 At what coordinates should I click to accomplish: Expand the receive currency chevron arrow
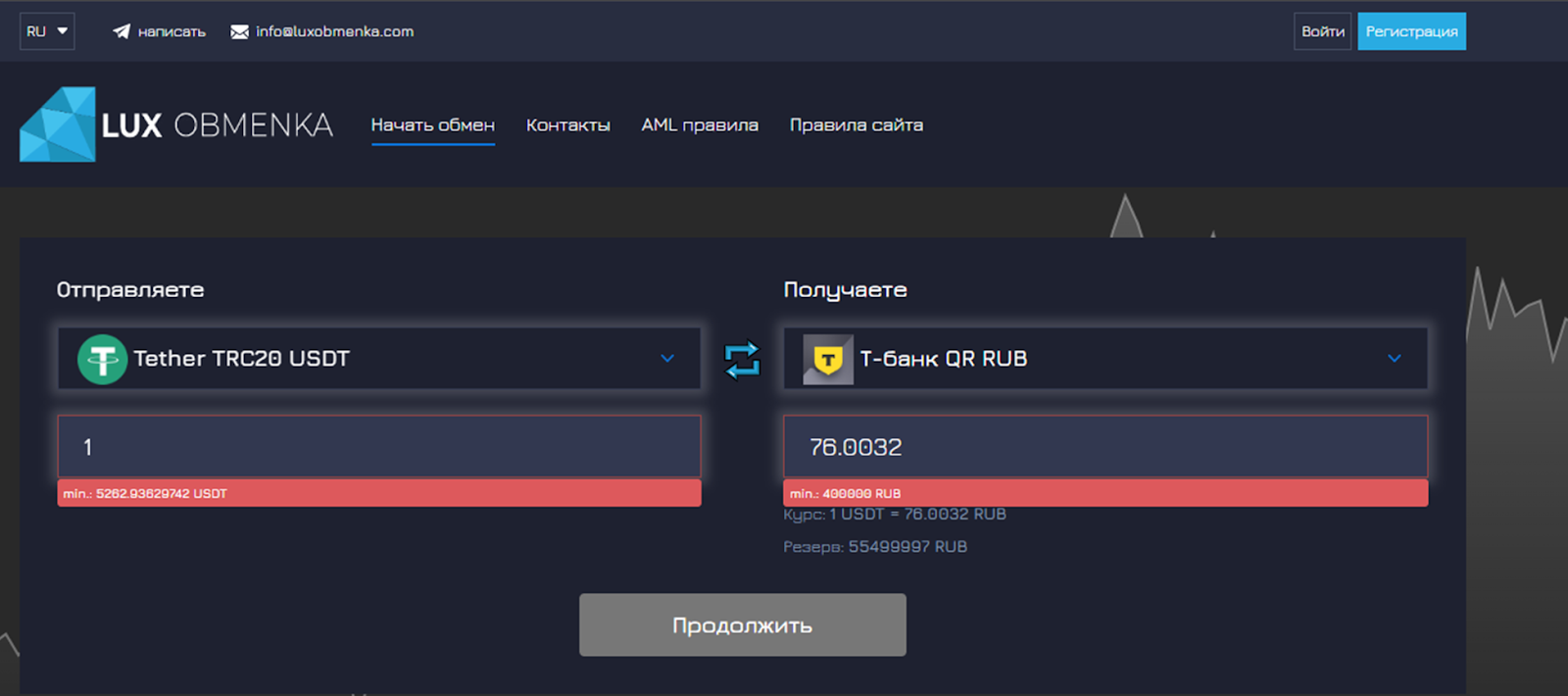(1395, 359)
